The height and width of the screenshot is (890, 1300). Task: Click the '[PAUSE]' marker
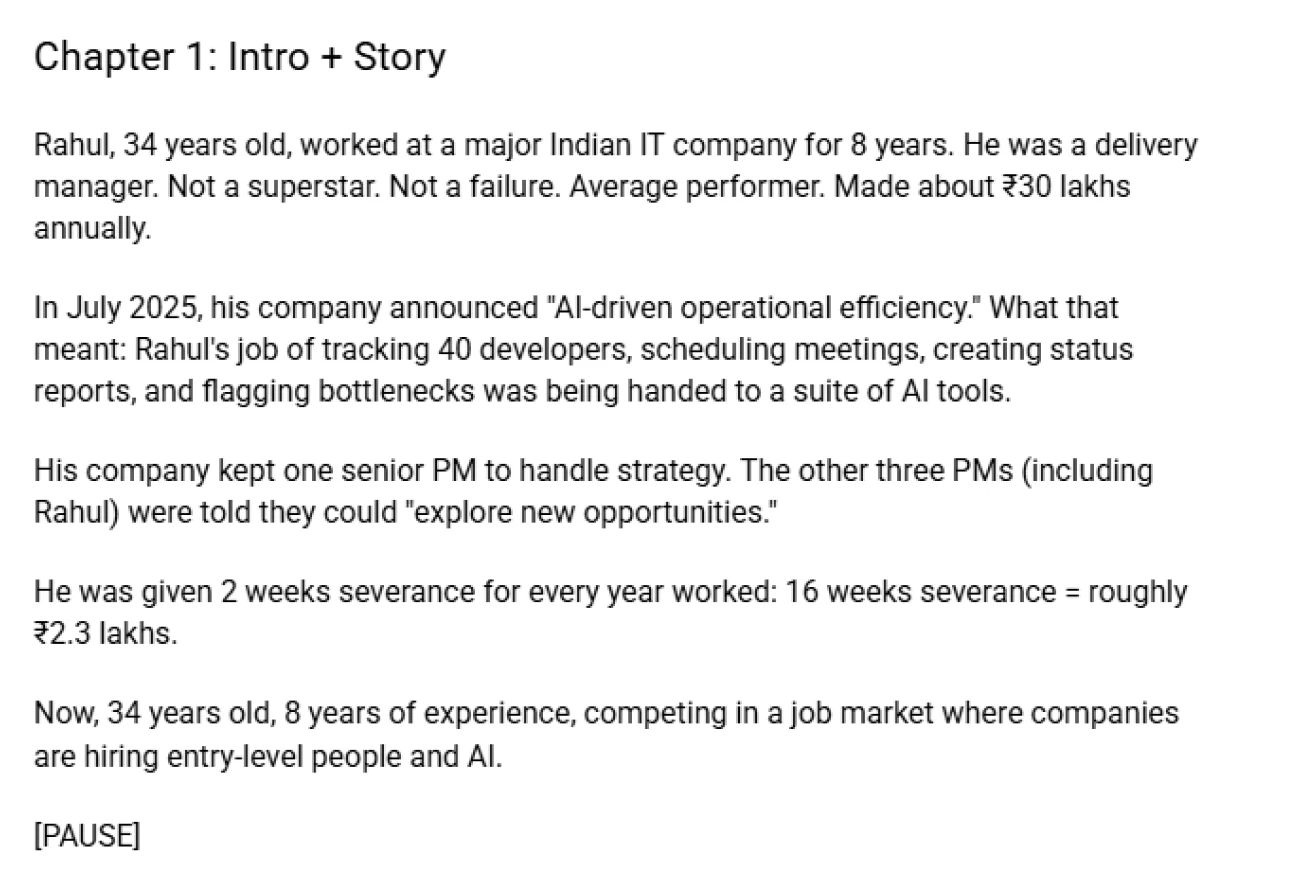[x=87, y=836]
